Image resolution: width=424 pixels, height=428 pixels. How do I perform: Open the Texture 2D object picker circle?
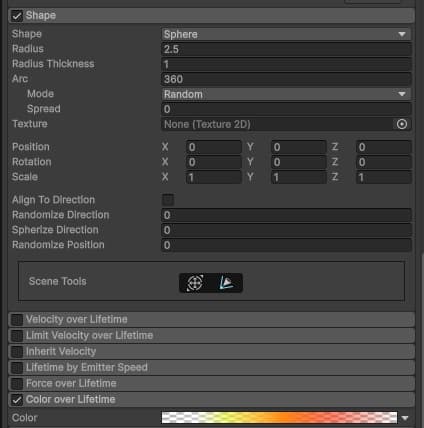point(402,124)
